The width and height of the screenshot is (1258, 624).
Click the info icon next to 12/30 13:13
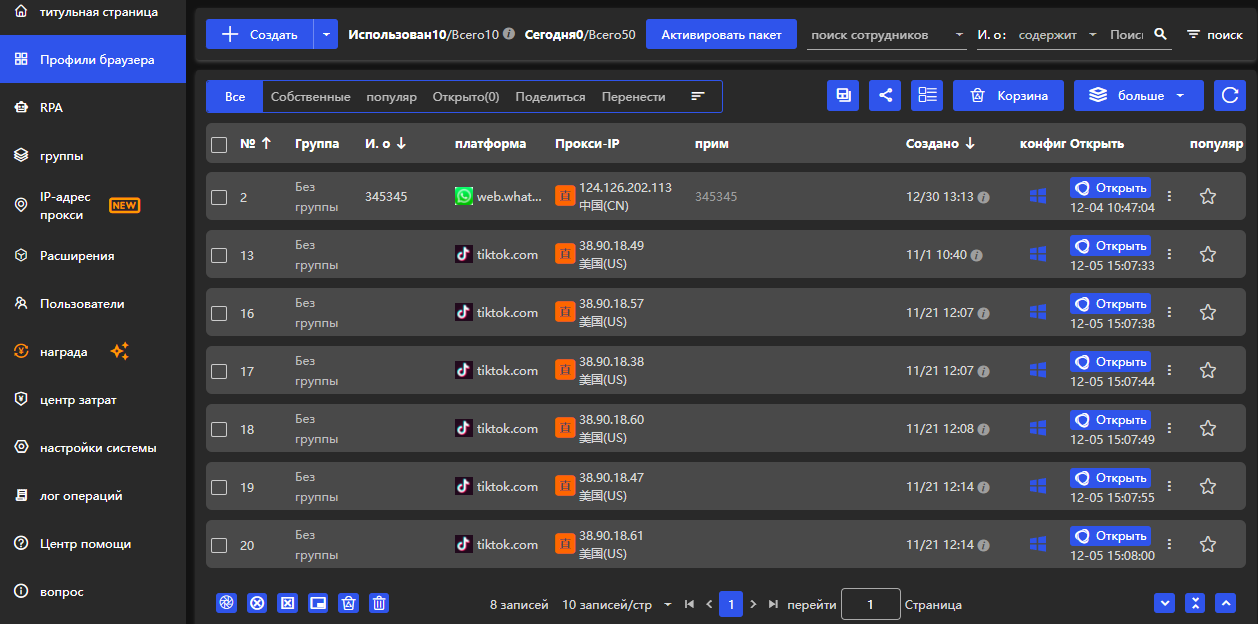[983, 198]
